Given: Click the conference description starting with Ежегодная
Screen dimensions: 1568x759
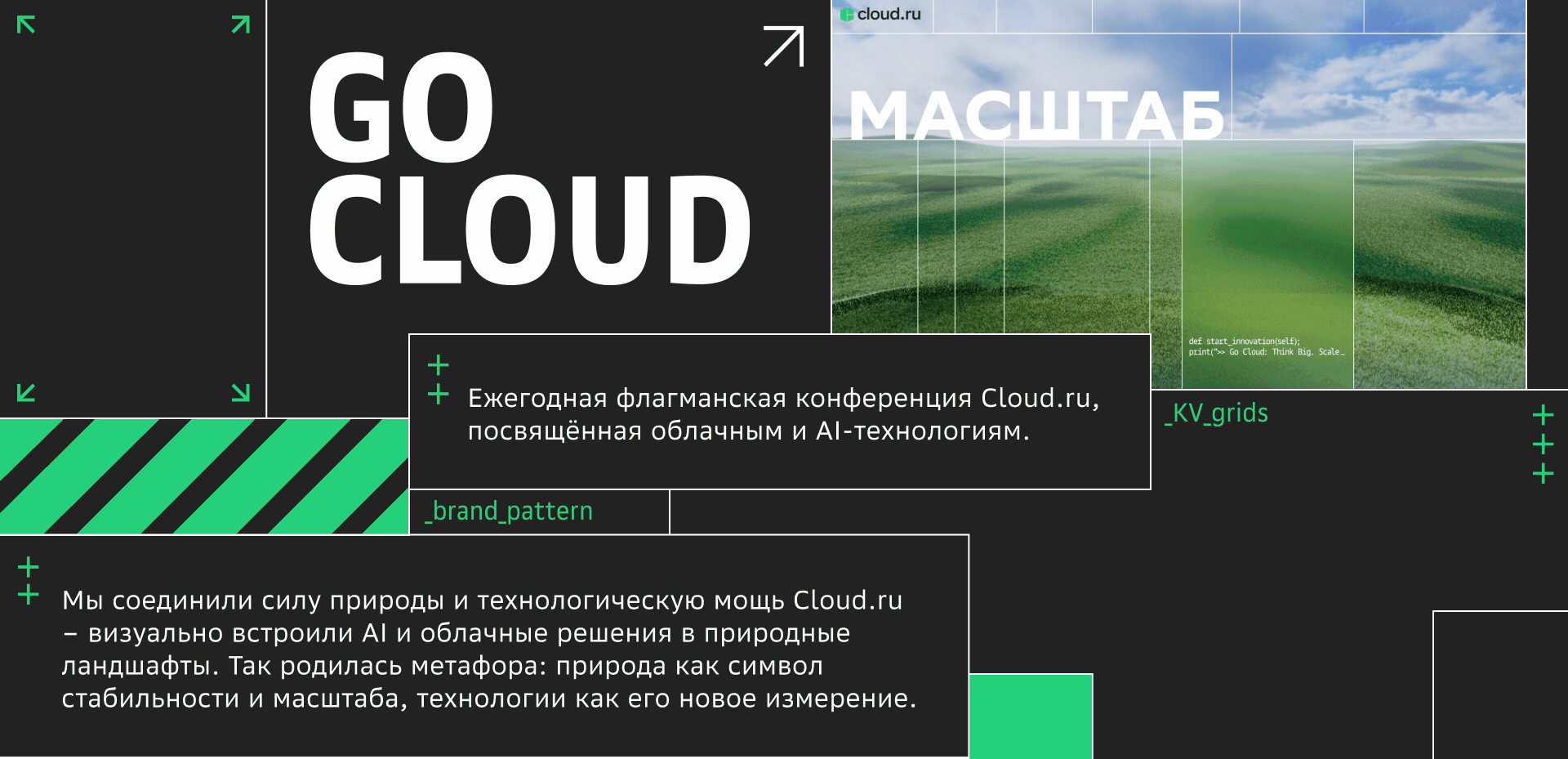Looking at the screenshot, I should (x=783, y=414).
